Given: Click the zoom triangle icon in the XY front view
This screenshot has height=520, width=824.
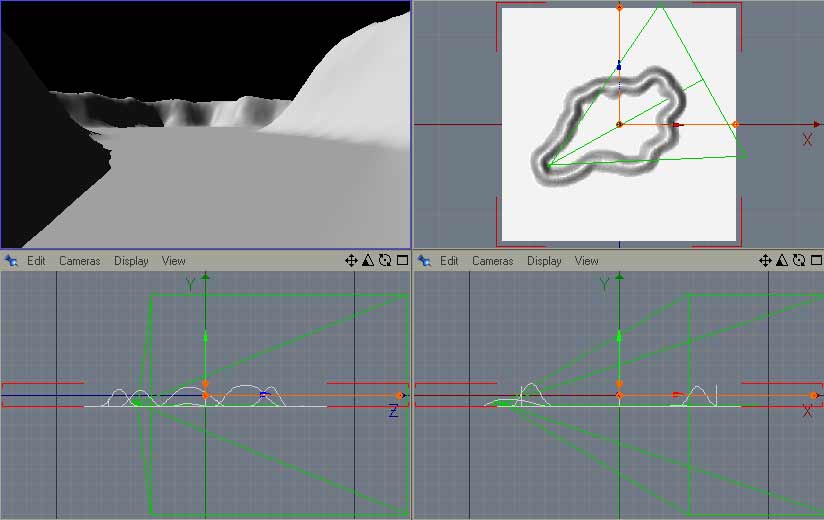Looking at the screenshot, I should (782, 261).
